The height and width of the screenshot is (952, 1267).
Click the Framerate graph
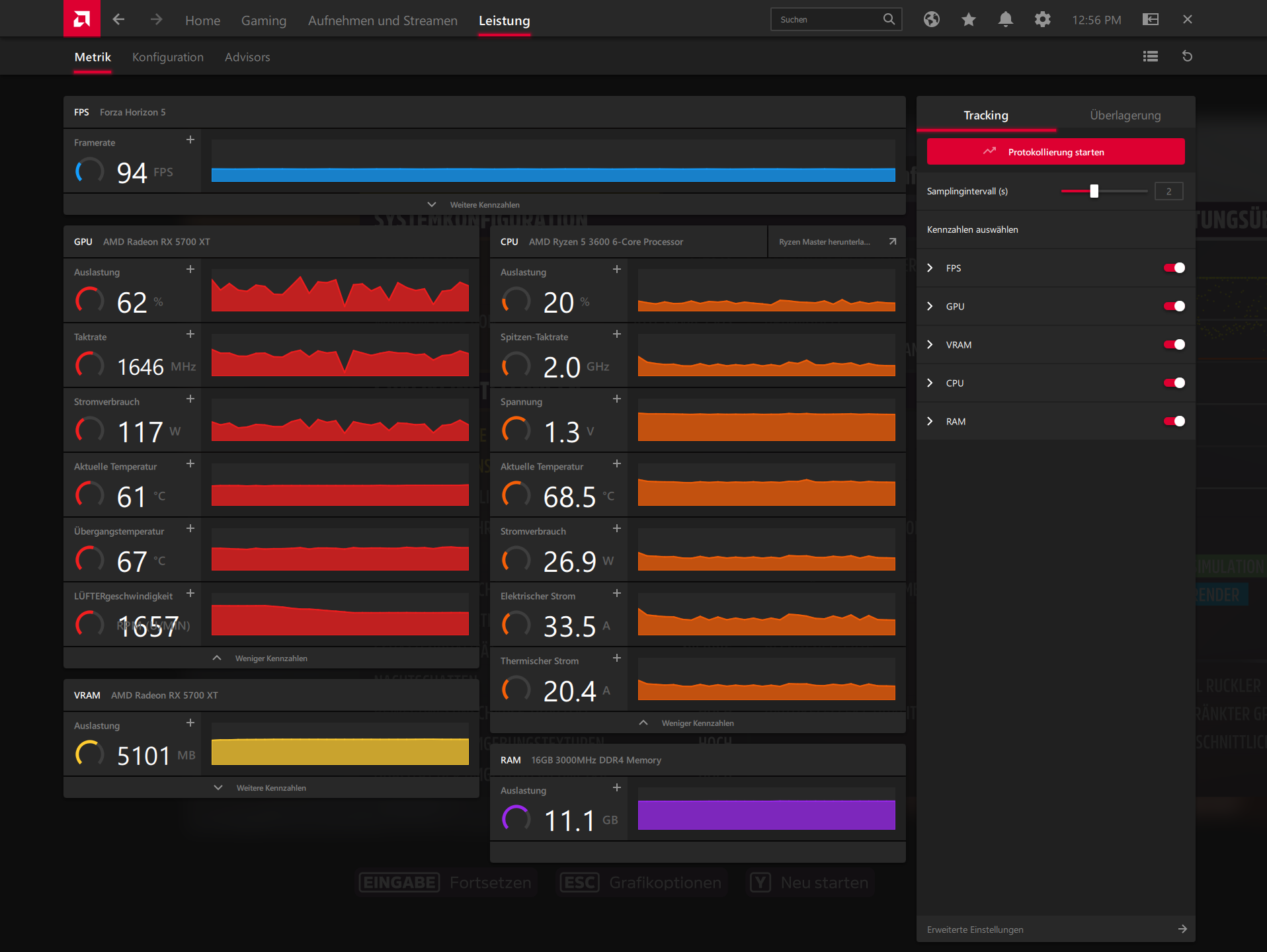[x=553, y=161]
